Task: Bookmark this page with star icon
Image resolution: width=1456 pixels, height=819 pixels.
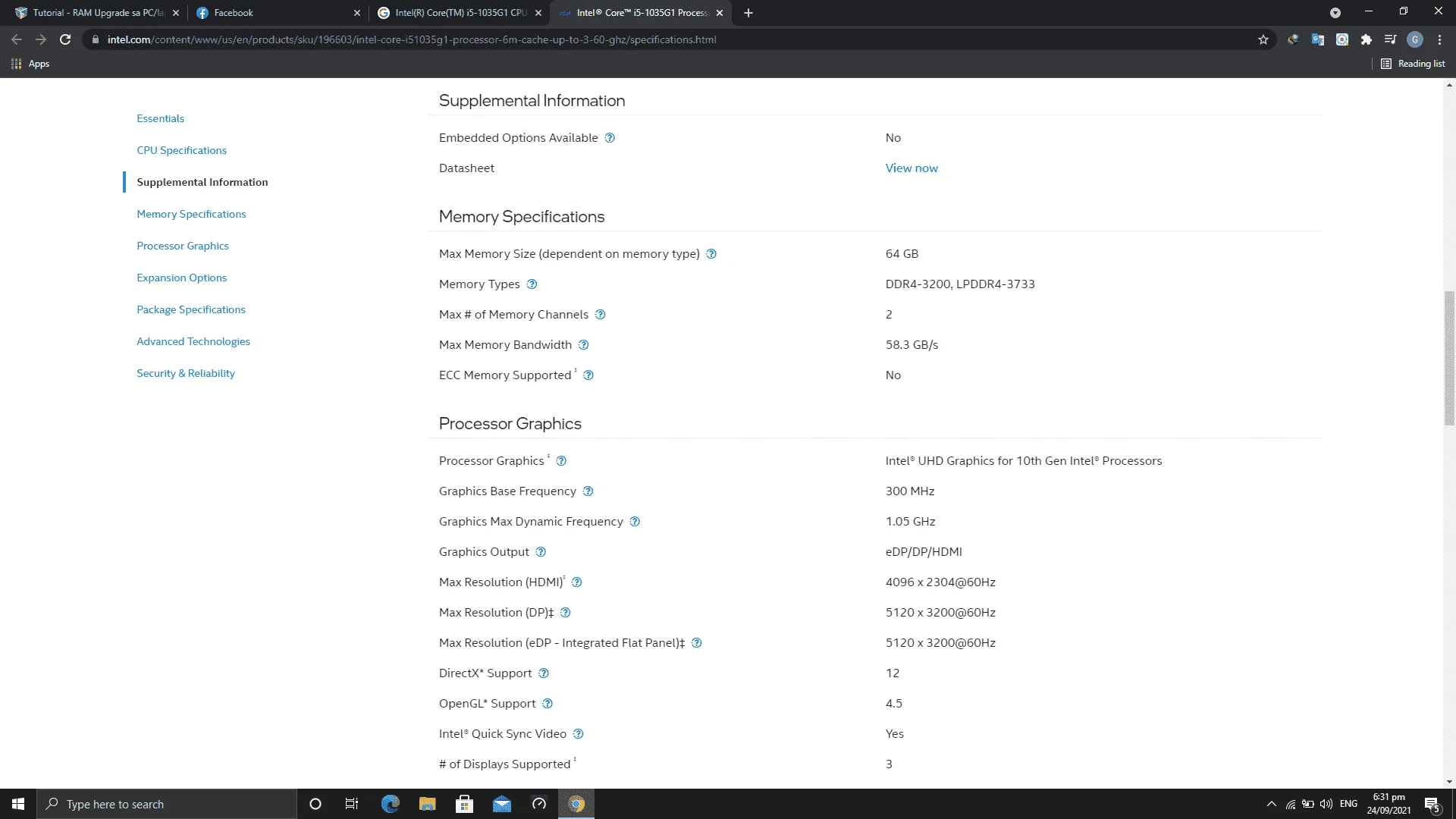Action: (1263, 39)
